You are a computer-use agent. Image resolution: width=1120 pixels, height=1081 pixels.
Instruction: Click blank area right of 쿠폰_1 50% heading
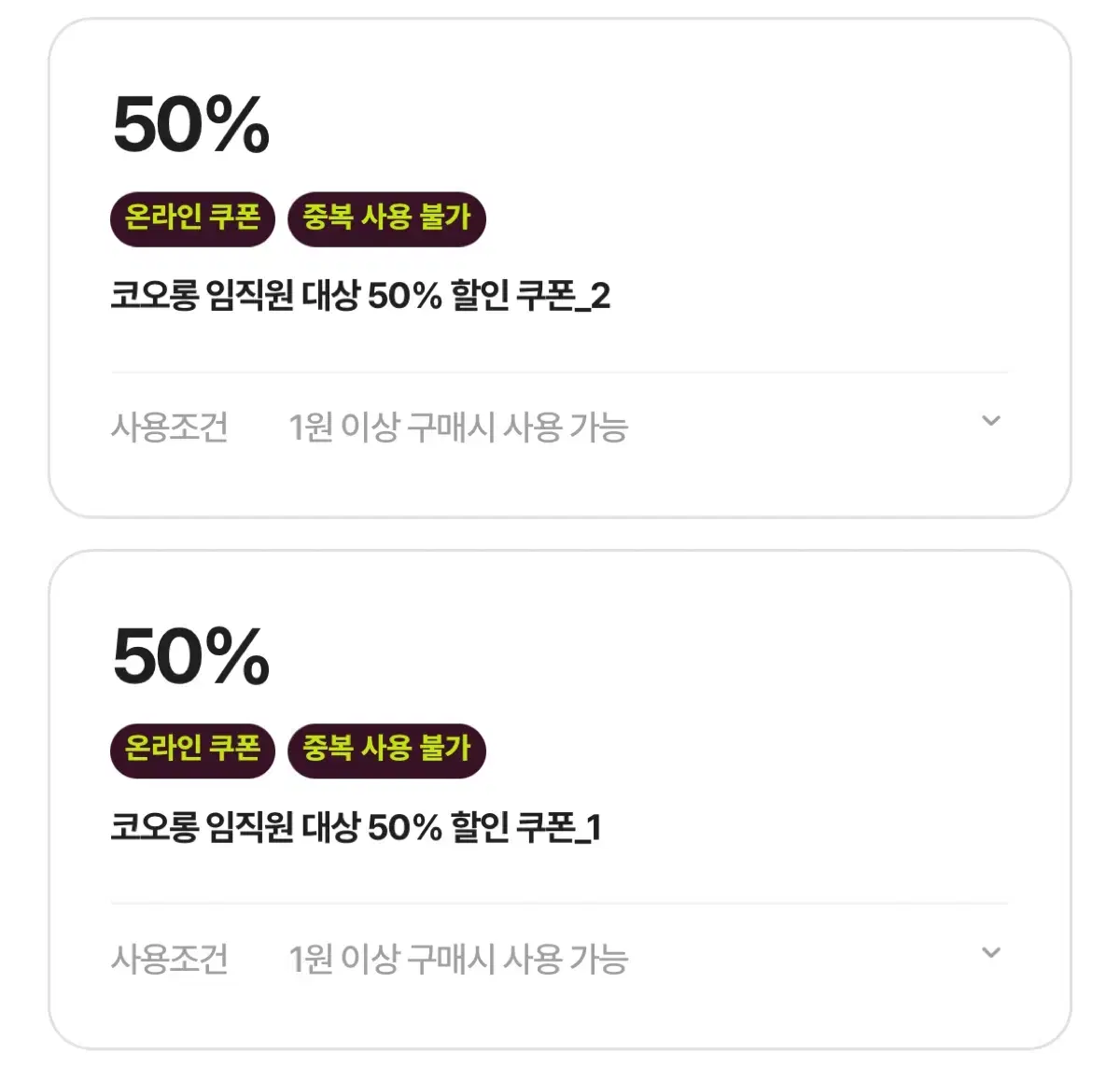[653, 656]
